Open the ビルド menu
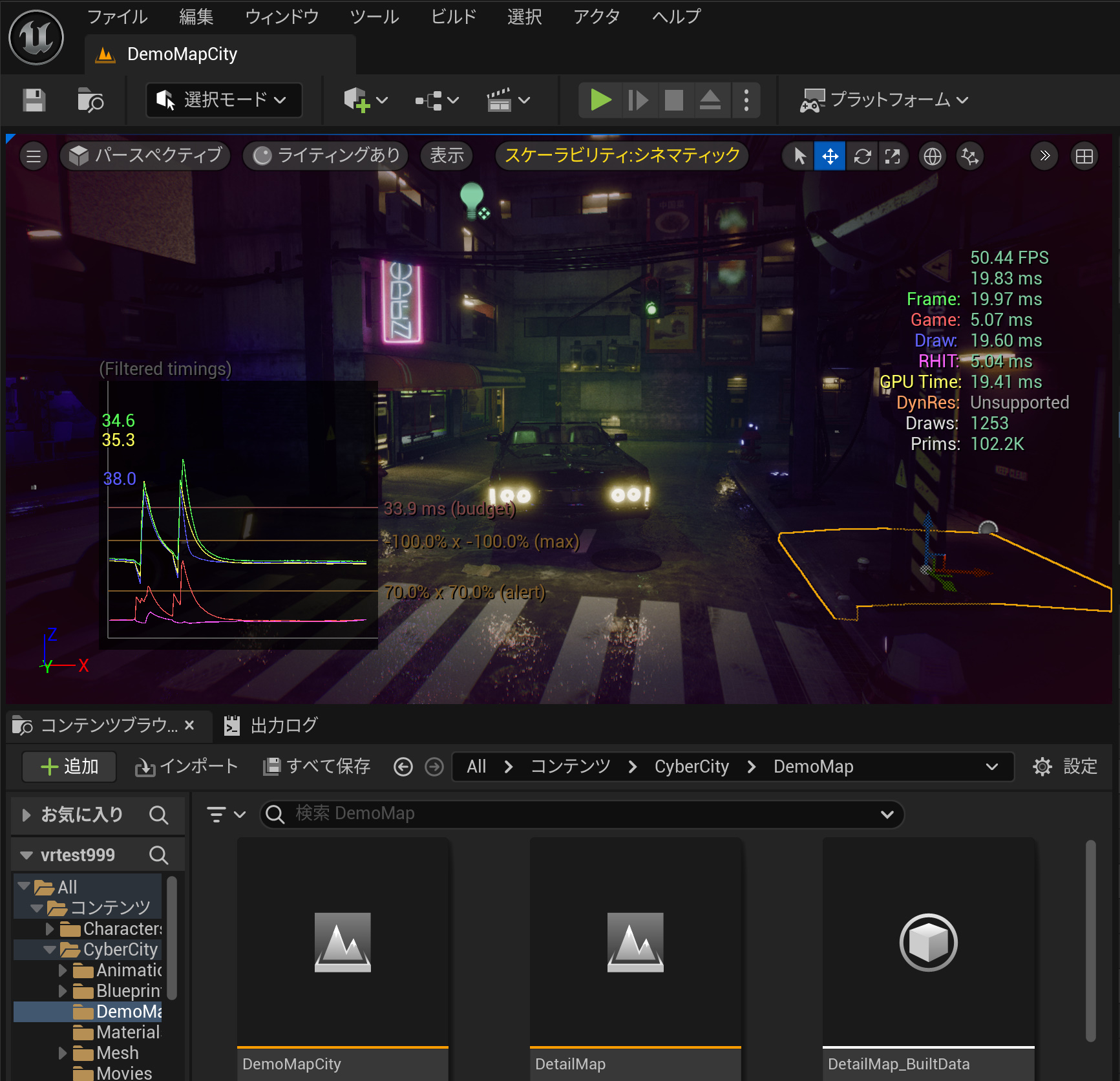1120x1081 pixels. pos(453,17)
